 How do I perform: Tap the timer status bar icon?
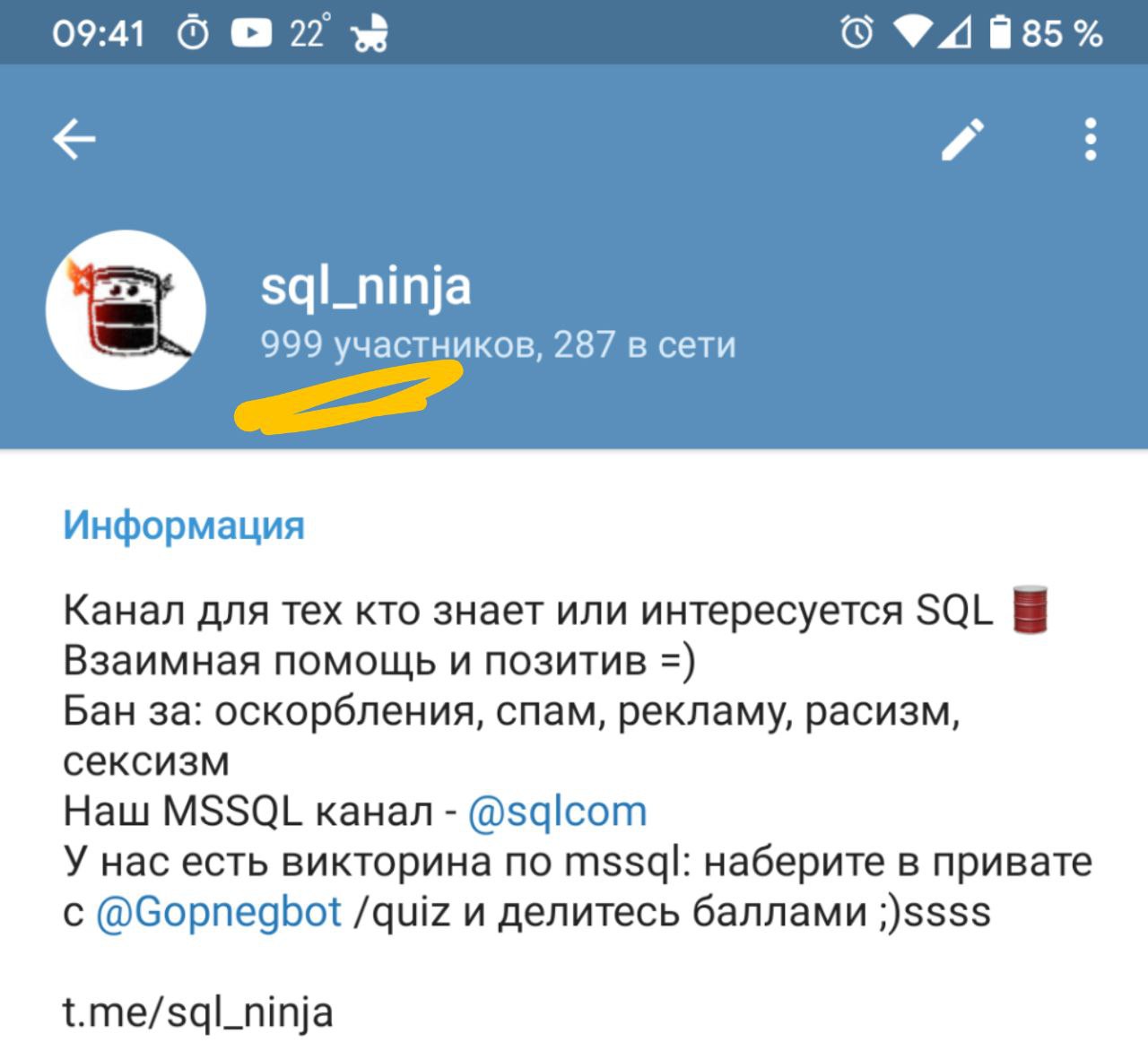coord(193,34)
